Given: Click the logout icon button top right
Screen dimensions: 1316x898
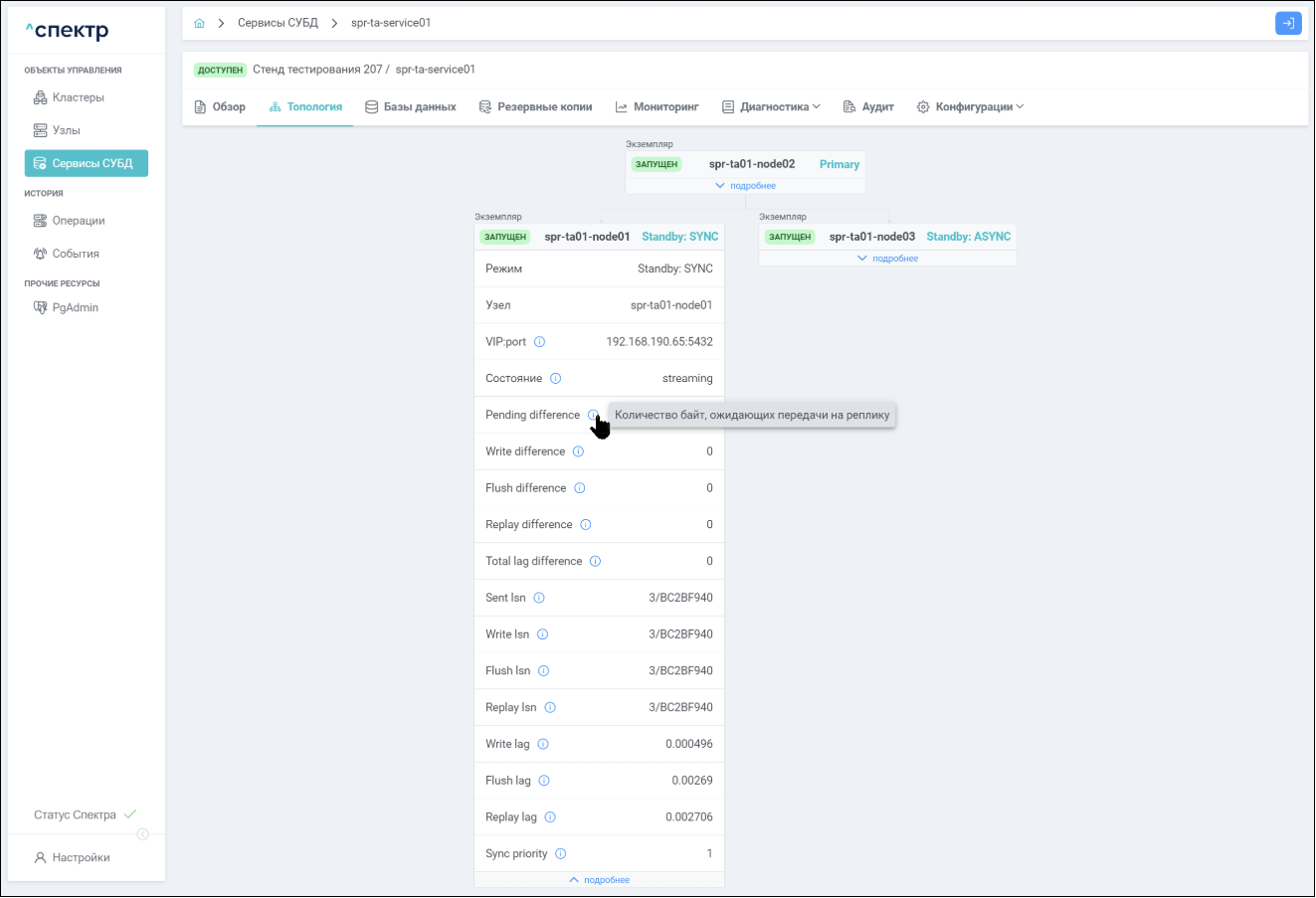Looking at the screenshot, I should coord(1288,23).
